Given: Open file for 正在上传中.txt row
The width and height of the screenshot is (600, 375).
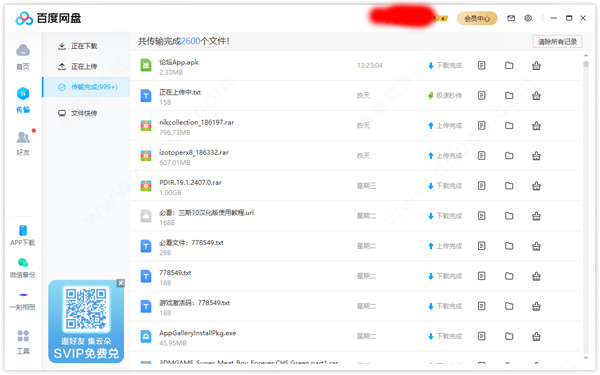Looking at the screenshot, I should click(x=482, y=95).
